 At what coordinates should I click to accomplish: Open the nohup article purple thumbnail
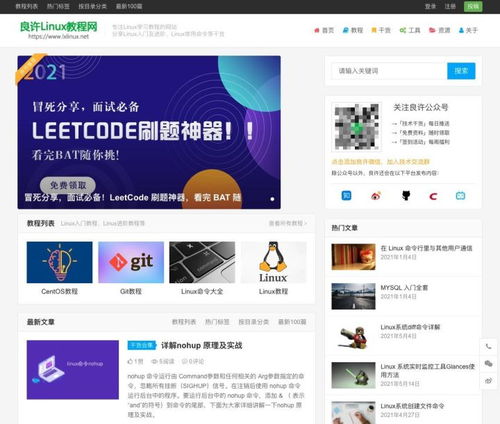73,370
